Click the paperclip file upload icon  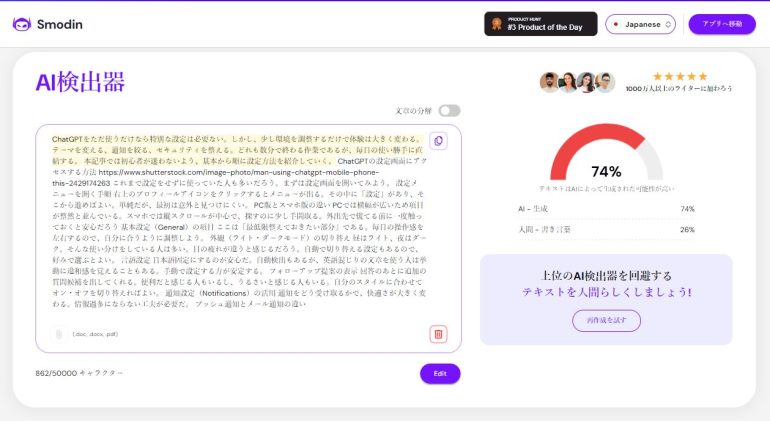tap(59, 334)
